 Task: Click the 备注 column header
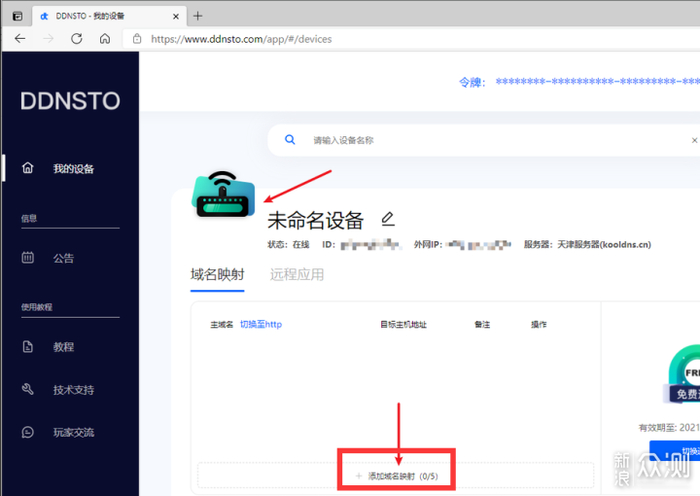point(482,325)
